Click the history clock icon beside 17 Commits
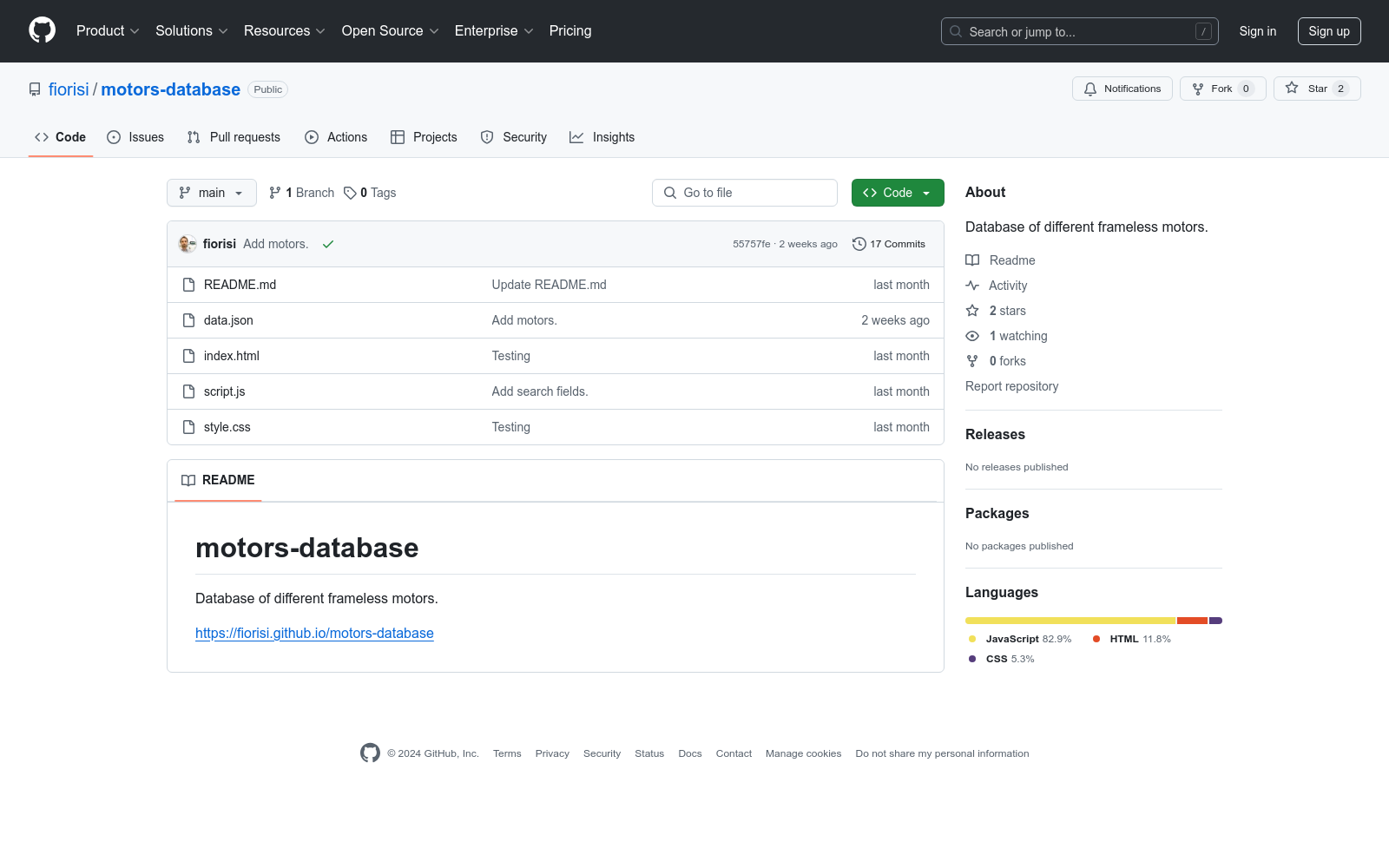 coord(859,244)
